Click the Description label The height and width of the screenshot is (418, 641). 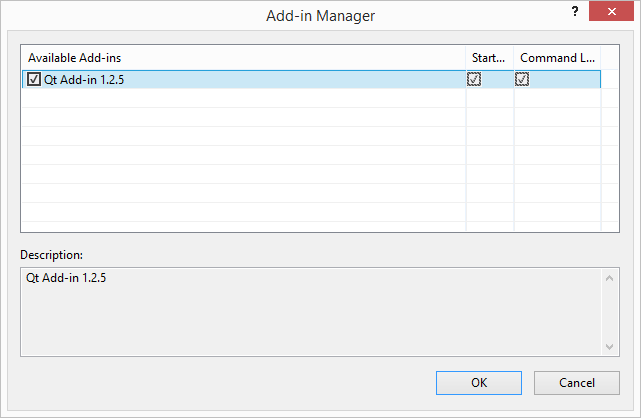(52, 255)
